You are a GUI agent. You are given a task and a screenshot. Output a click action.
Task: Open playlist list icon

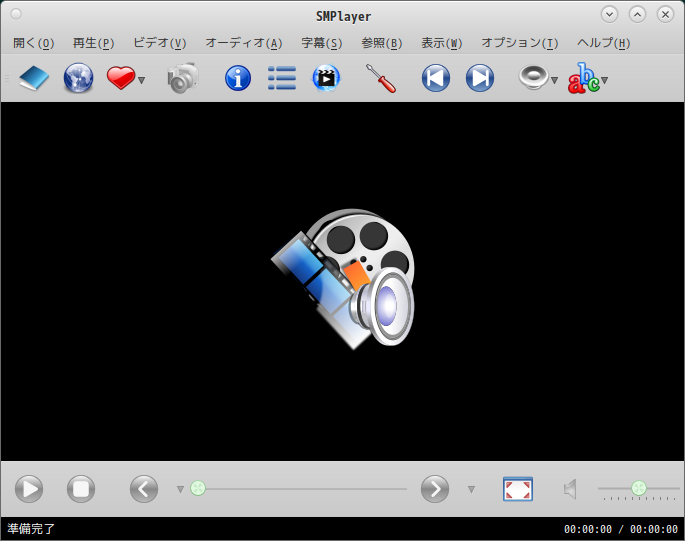pos(282,79)
